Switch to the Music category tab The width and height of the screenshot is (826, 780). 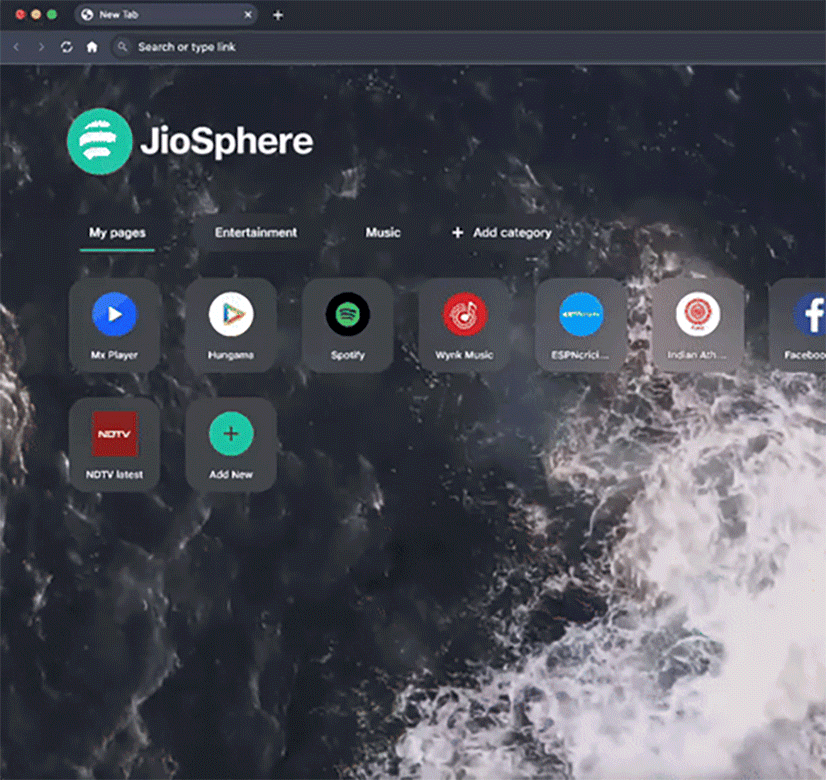383,233
